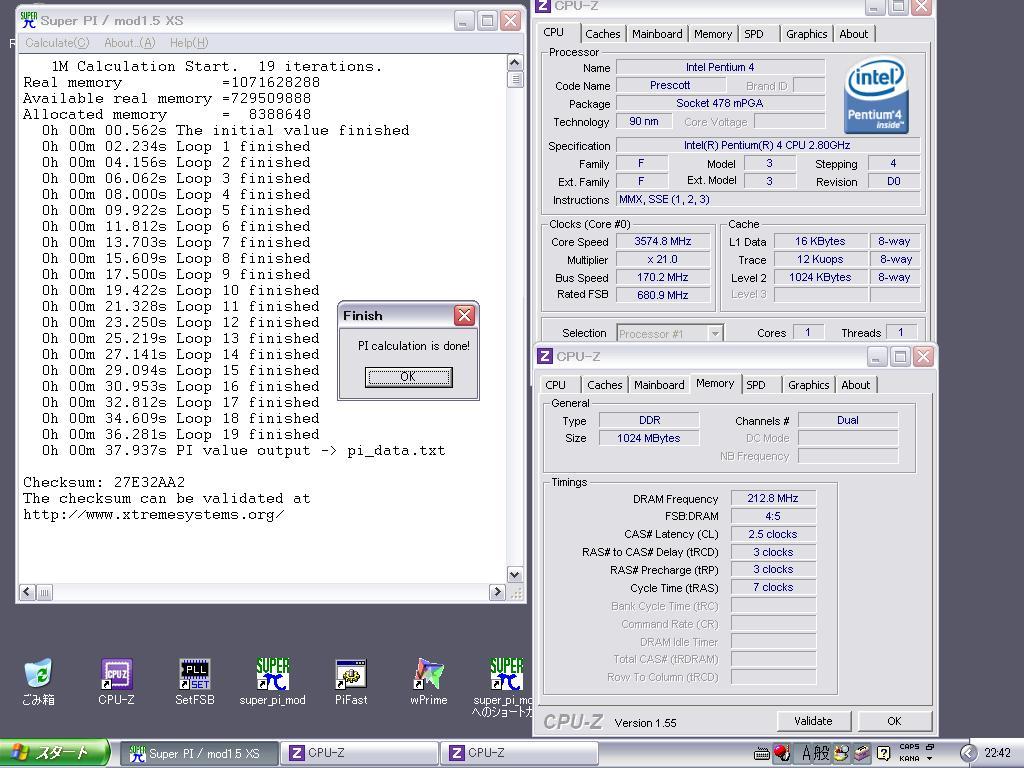
Task: Click Super PI horizontal scrollbar right arrow
Action: [497, 592]
